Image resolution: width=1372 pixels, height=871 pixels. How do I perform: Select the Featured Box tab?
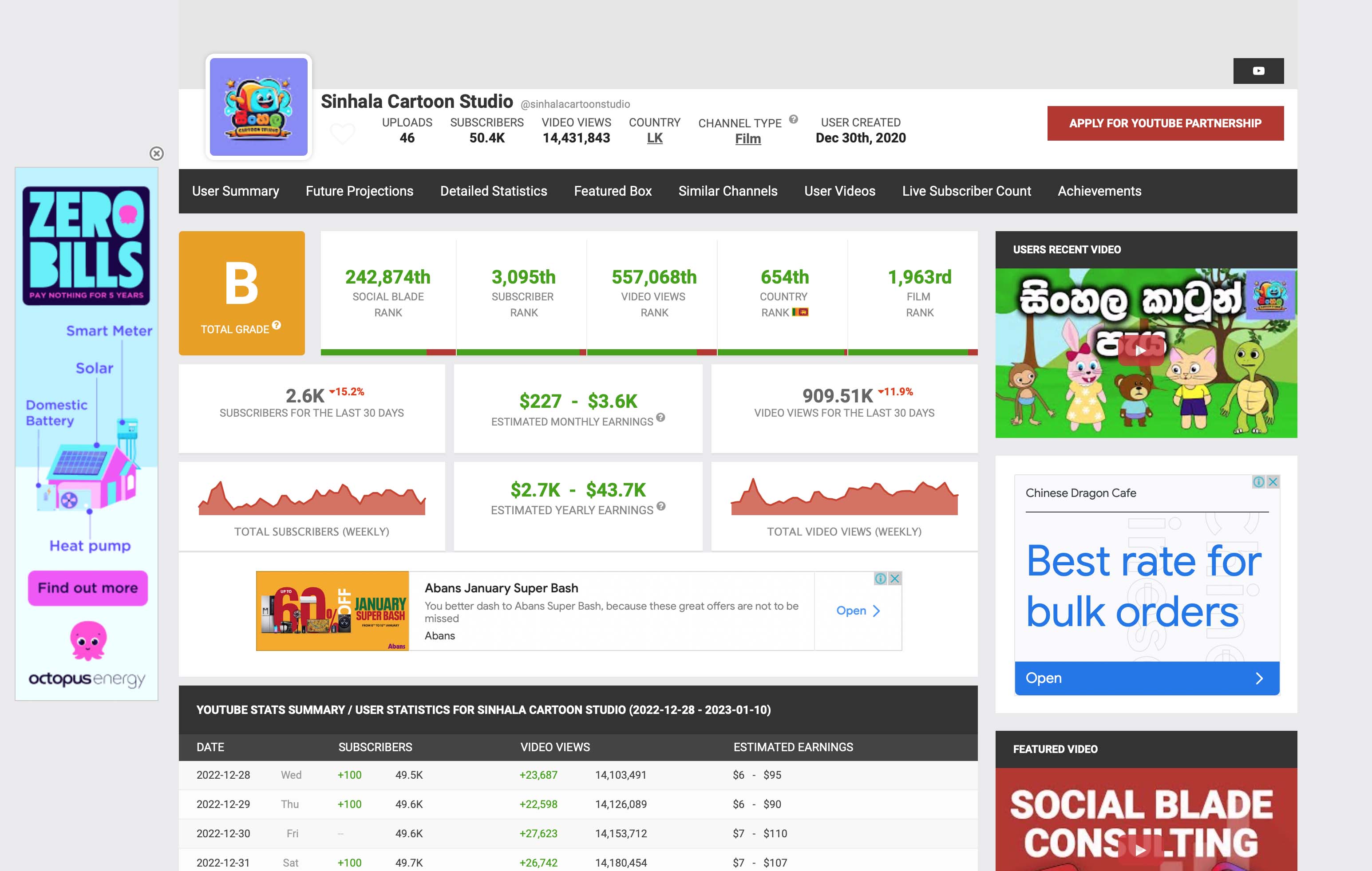click(613, 191)
